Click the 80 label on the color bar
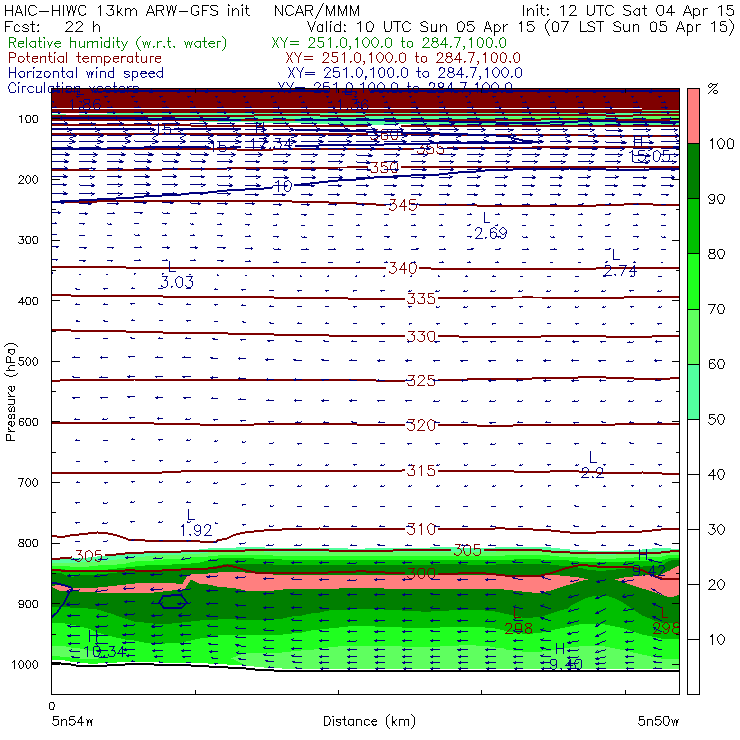 point(717,254)
